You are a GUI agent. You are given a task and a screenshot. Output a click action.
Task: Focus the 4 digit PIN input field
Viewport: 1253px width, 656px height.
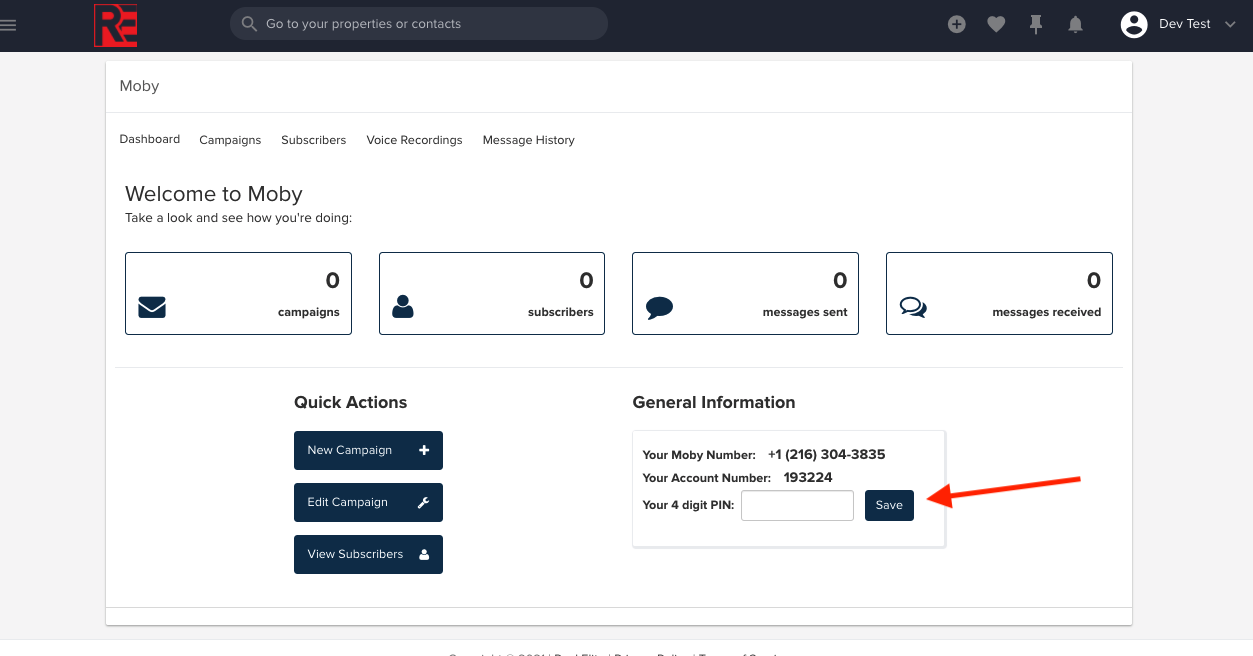[797, 505]
